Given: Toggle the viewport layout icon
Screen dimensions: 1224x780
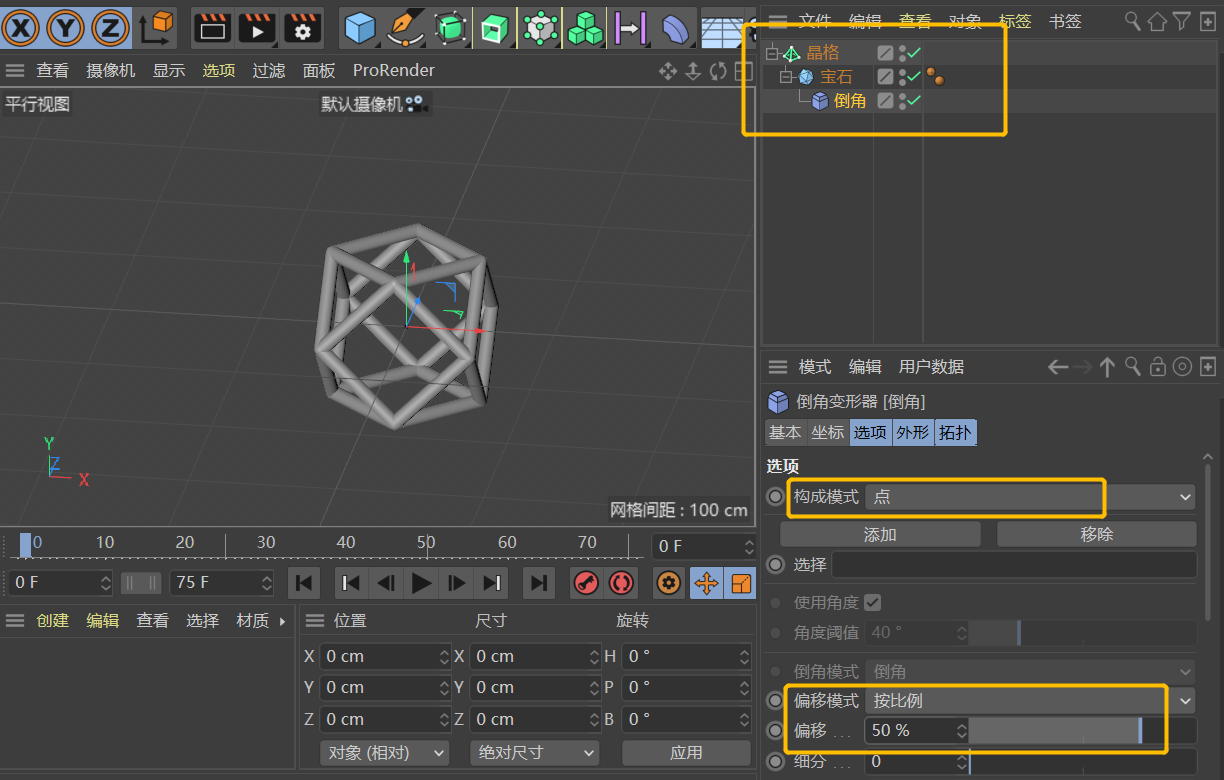Looking at the screenshot, I should [x=743, y=71].
